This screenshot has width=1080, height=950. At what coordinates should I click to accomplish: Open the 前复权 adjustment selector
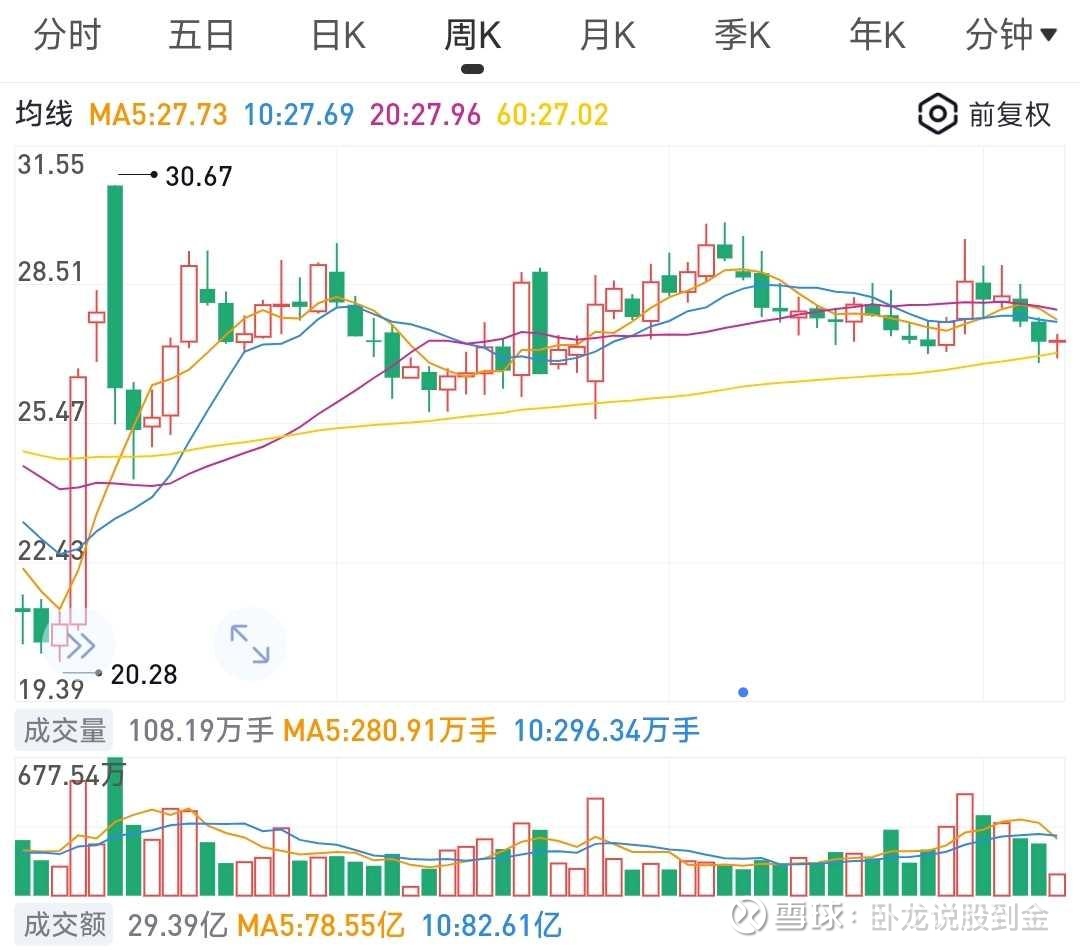point(1009,114)
